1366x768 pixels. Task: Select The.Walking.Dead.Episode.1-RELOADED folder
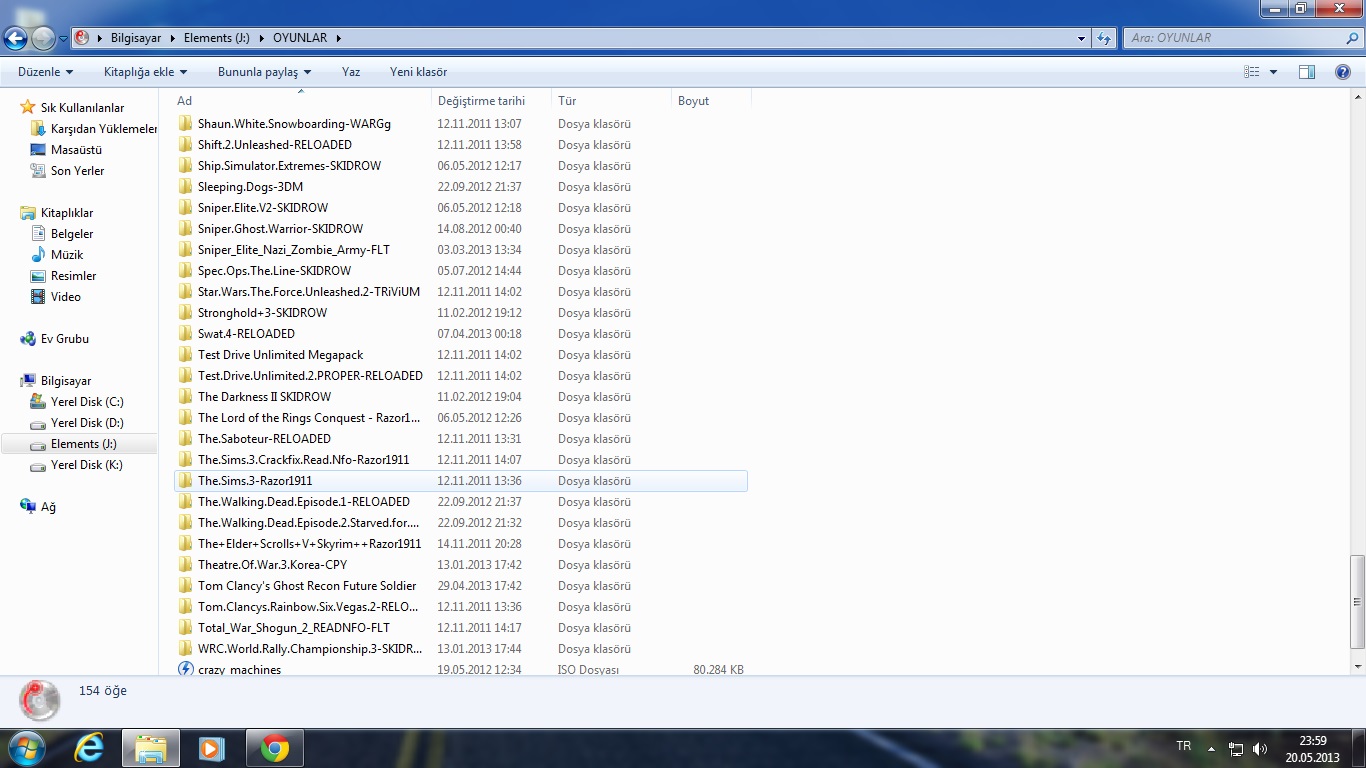[x=304, y=502]
